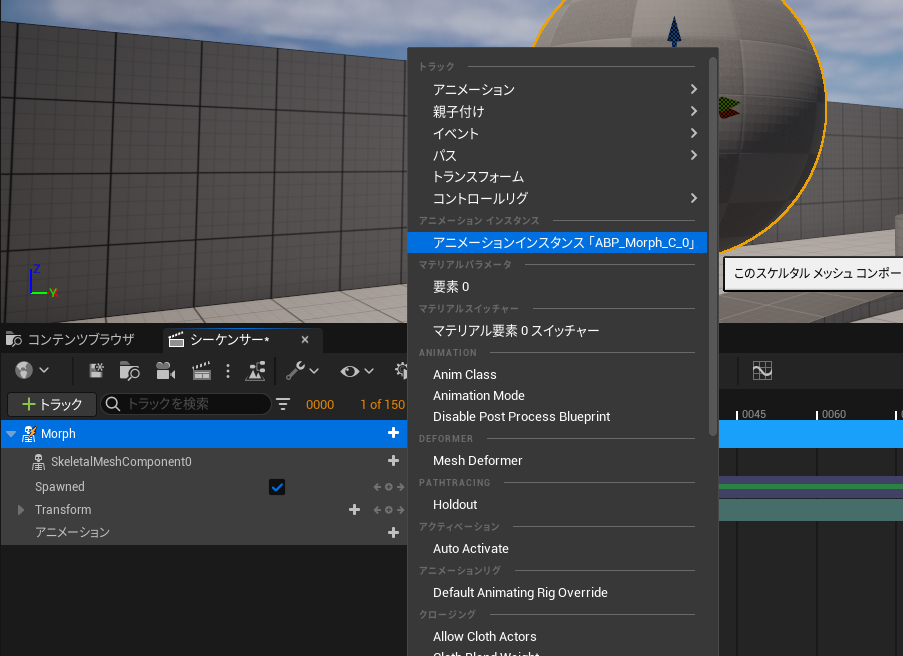Click the plus button on Transform row
The width and height of the screenshot is (903, 656).
354,509
